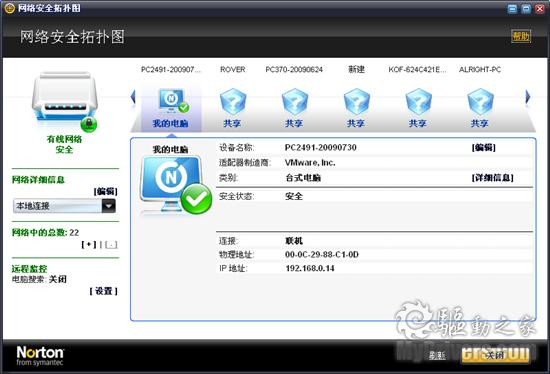Screen dimensions: 550x374
Task: Click the 电脑搜索: 关闭 status text
Action: click(x=39, y=279)
